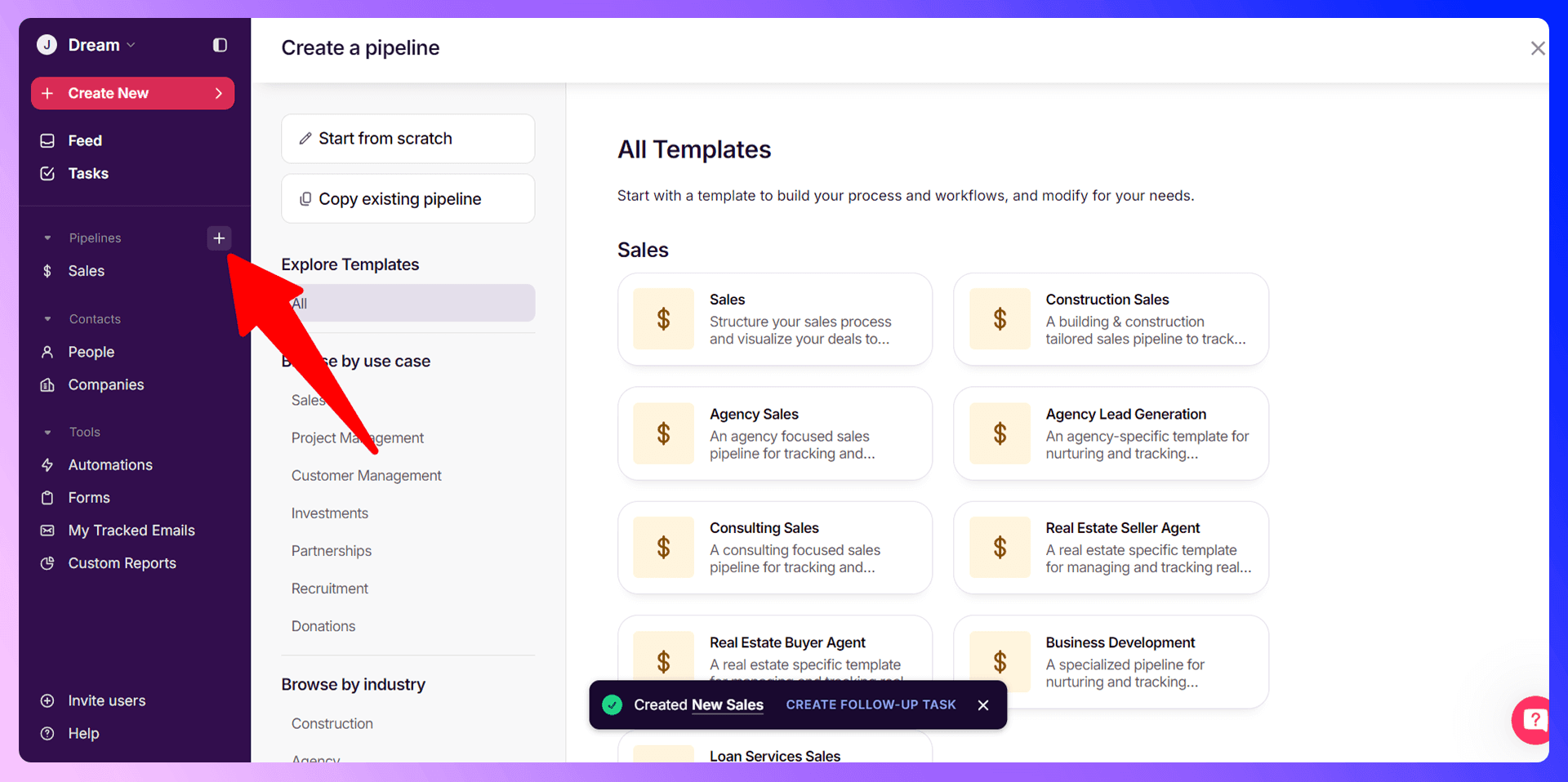
Task: Click CREATE FOLLOW-UP TASK in the toast
Action: (871, 704)
